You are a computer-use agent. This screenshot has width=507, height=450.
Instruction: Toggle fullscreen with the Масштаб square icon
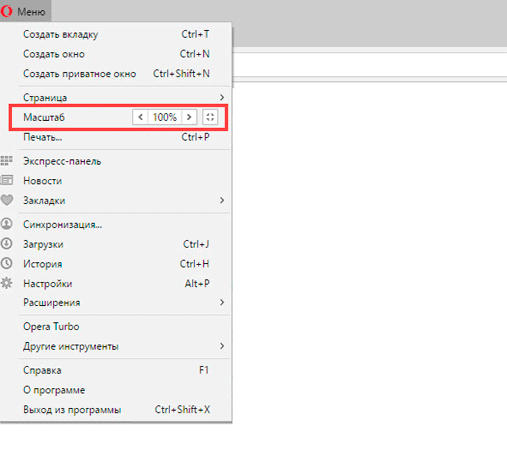click(210, 117)
